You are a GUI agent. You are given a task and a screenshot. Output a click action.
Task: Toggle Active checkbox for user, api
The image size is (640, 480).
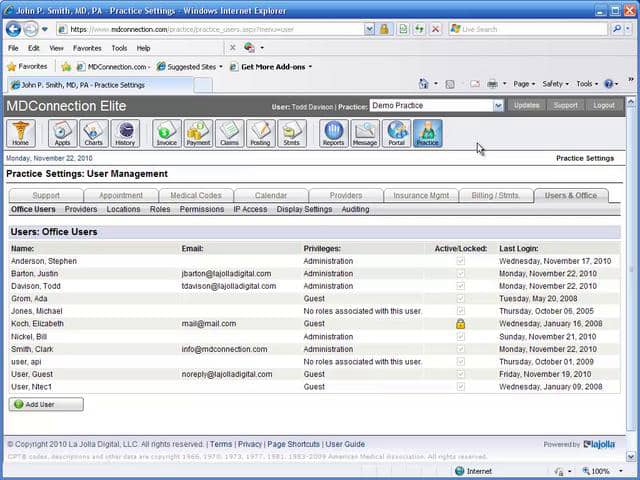460,362
